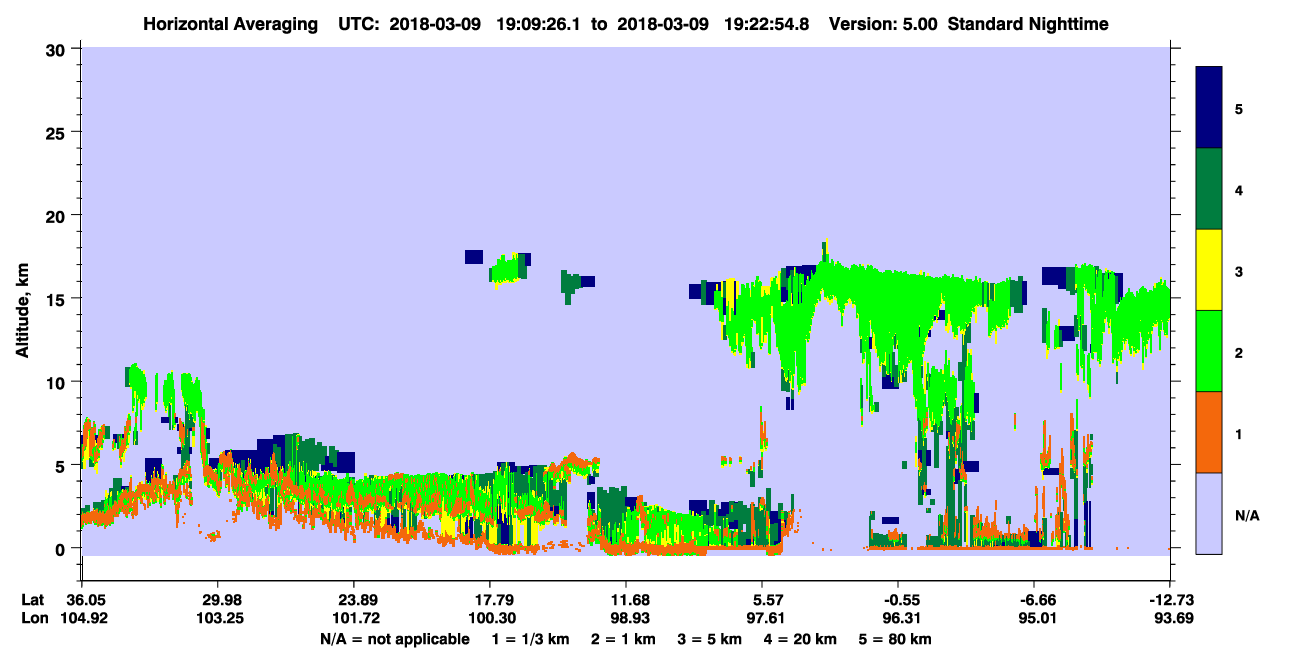Click the 'N/A = not applicable' caption
Viewport: 1300px width, 667px height.
tap(394, 638)
